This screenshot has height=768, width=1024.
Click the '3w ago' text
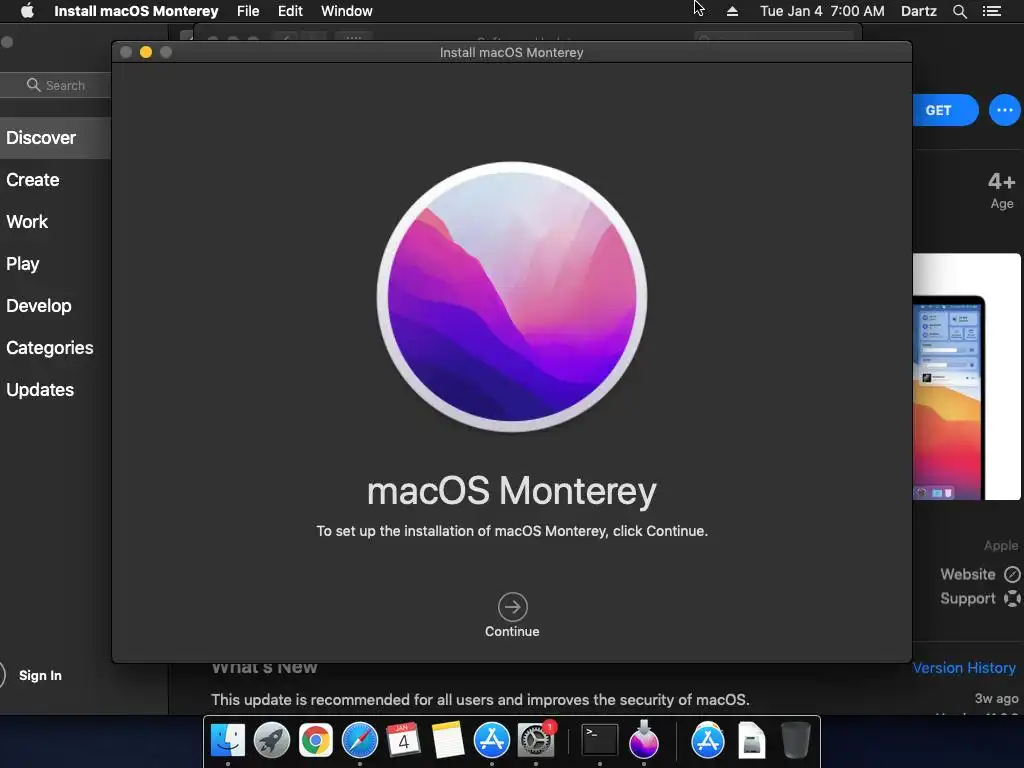pyautogui.click(x=996, y=698)
